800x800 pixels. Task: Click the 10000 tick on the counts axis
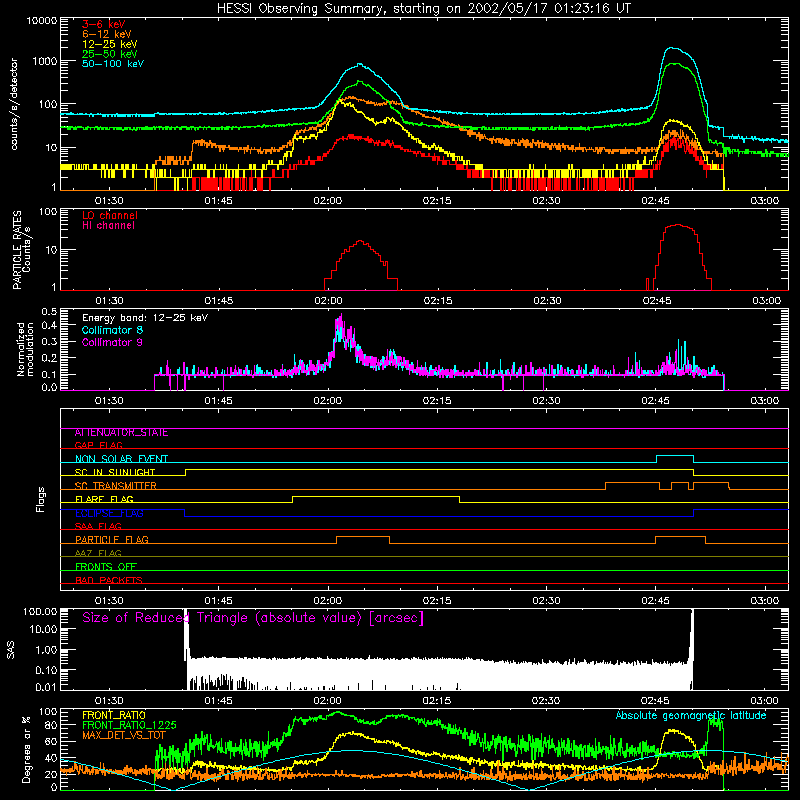(41, 21)
